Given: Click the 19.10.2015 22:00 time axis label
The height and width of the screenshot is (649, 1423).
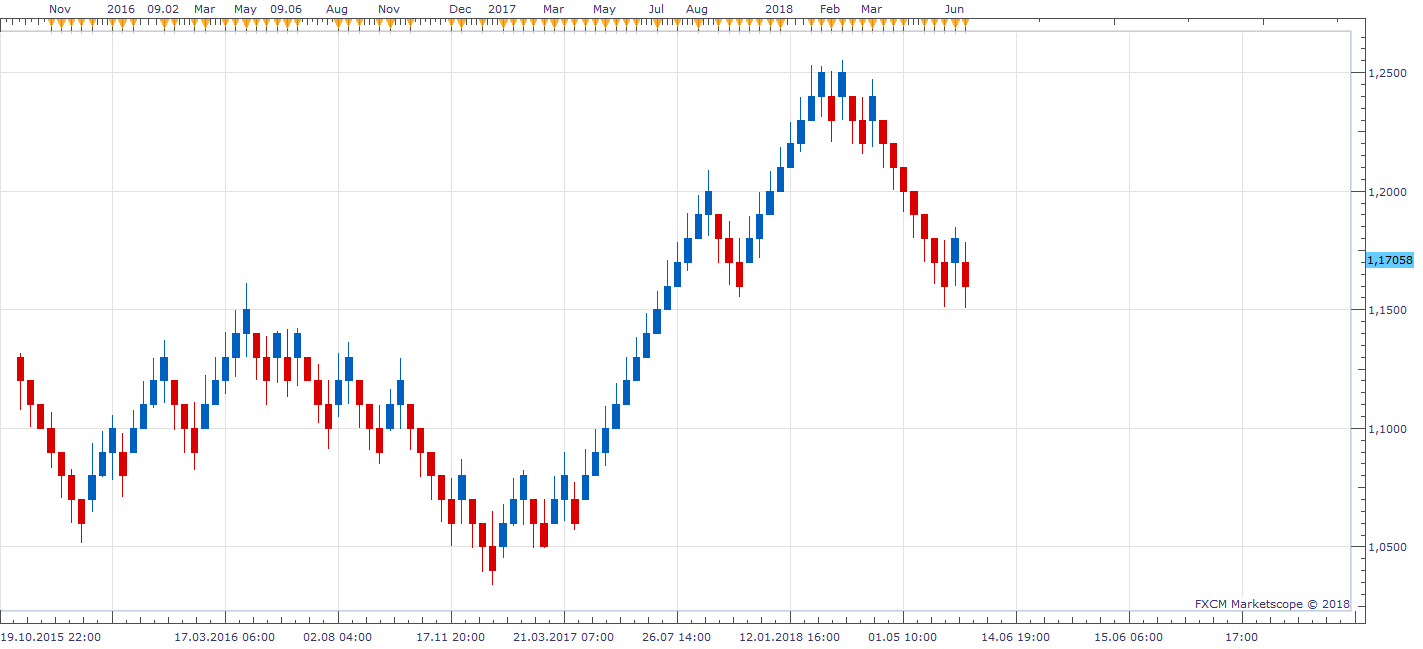Looking at the screenshot, I should click(50, 636).
